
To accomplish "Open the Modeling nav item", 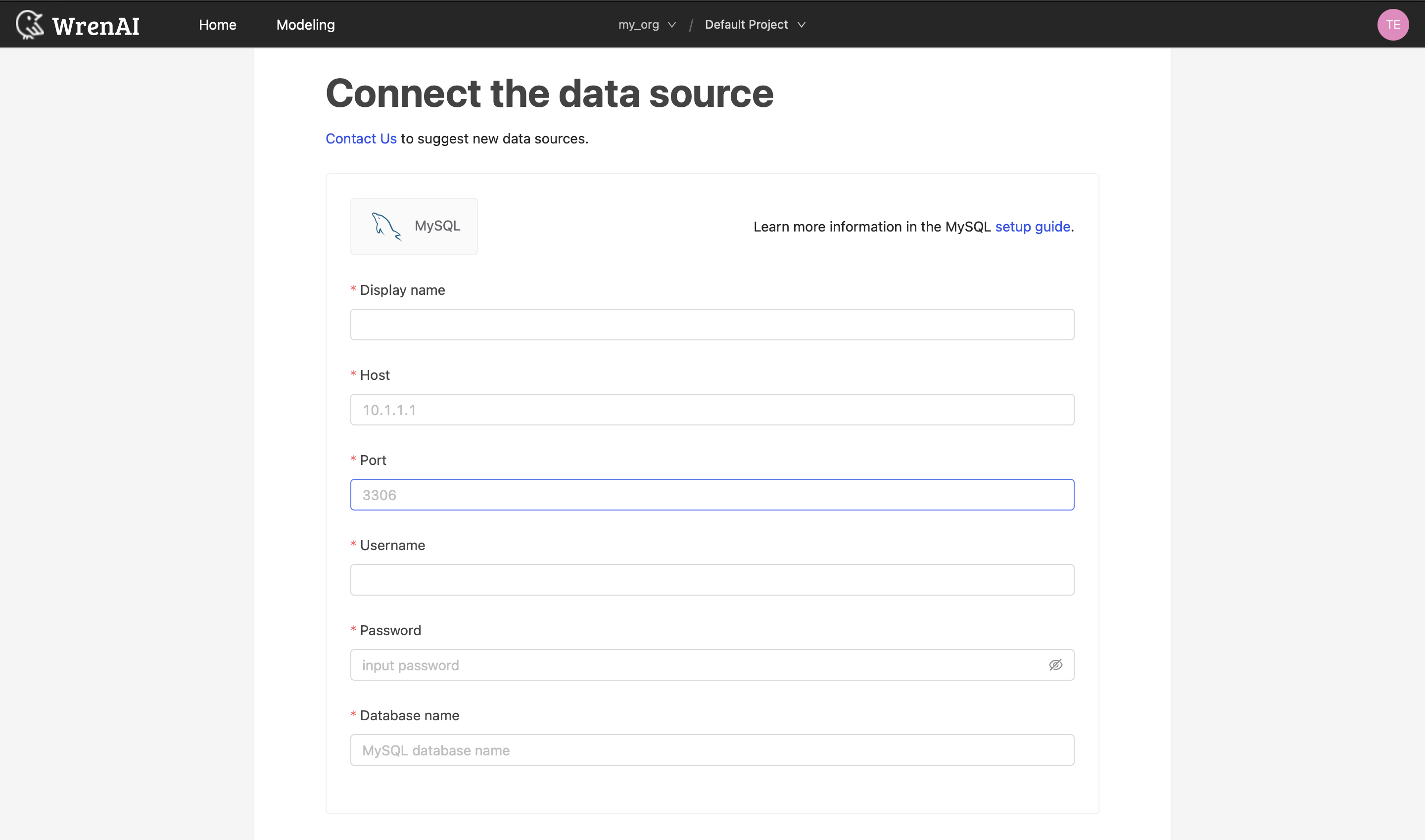I will pyautogui.click(x=306, y=25).
